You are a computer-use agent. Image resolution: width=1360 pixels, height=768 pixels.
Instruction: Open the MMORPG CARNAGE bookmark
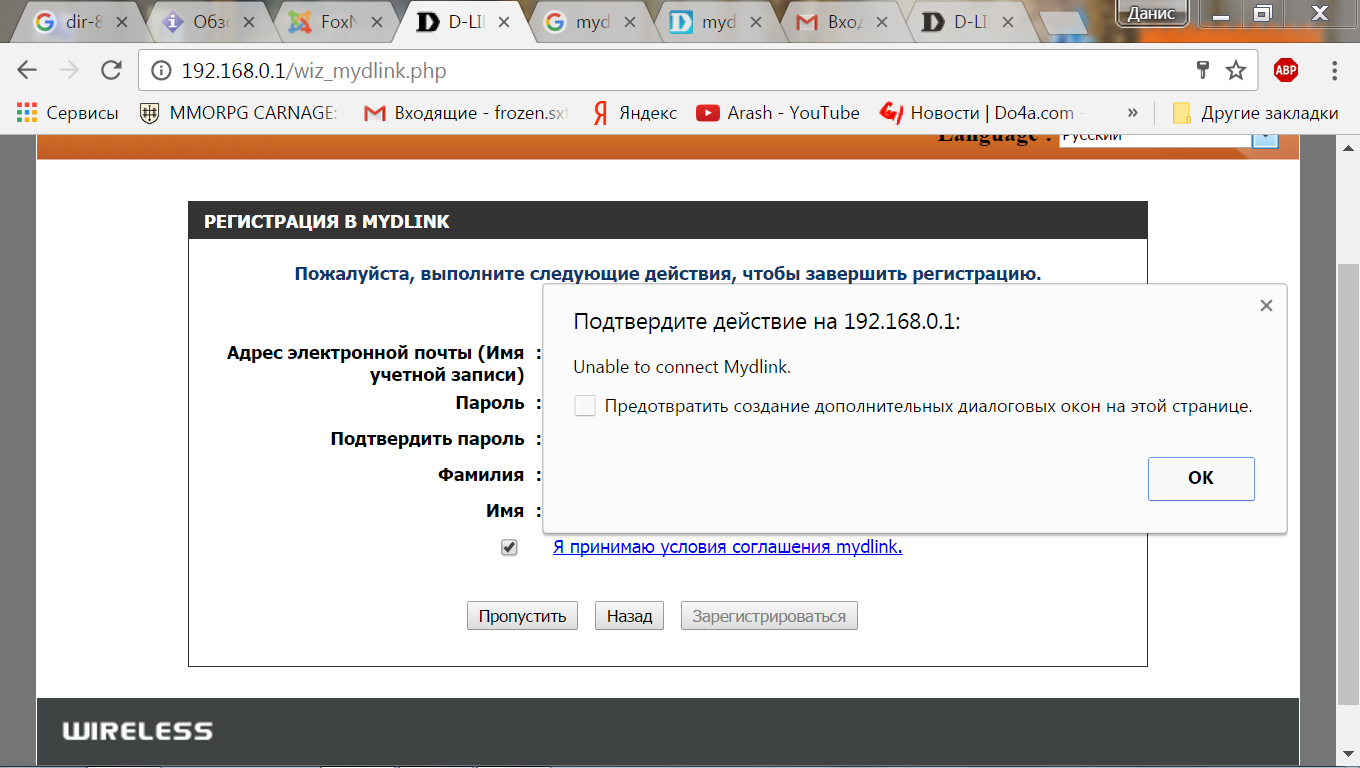coord(238,113)
